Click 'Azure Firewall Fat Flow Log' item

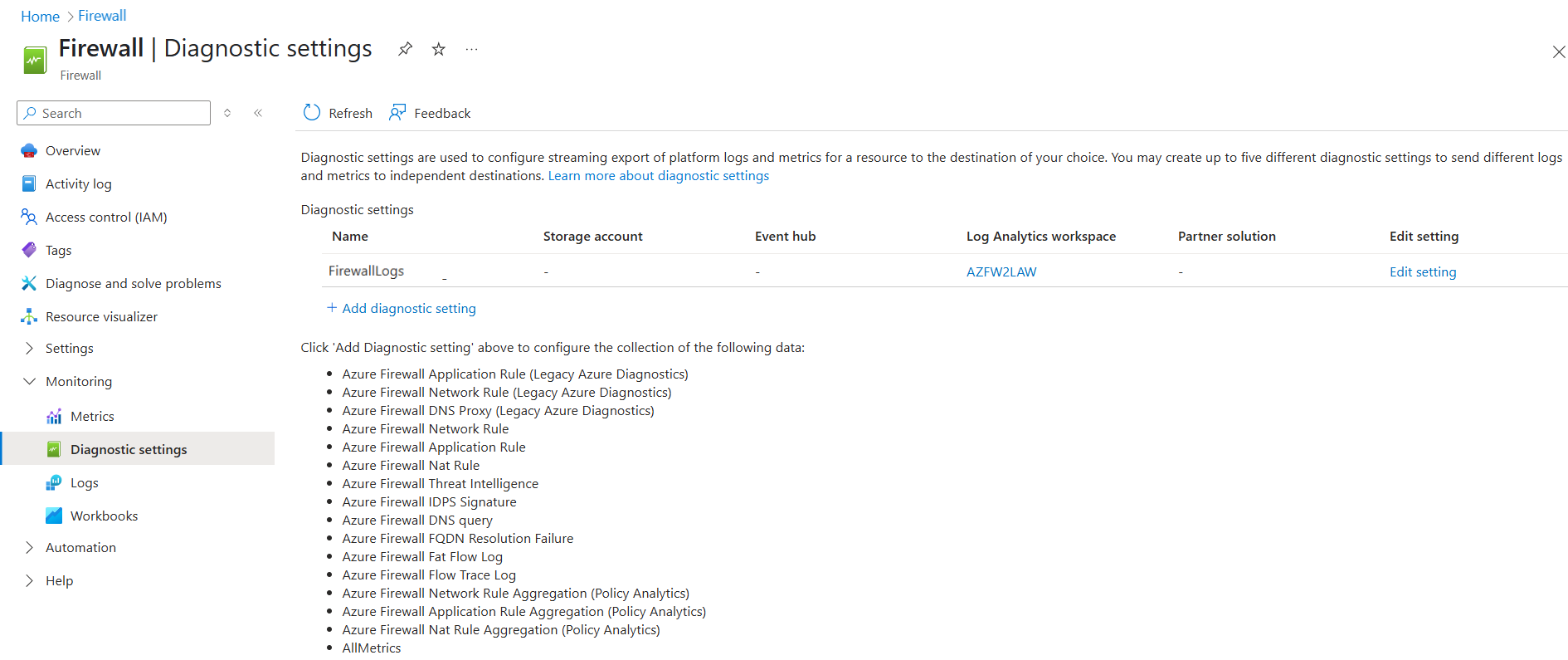click(422, 557)
